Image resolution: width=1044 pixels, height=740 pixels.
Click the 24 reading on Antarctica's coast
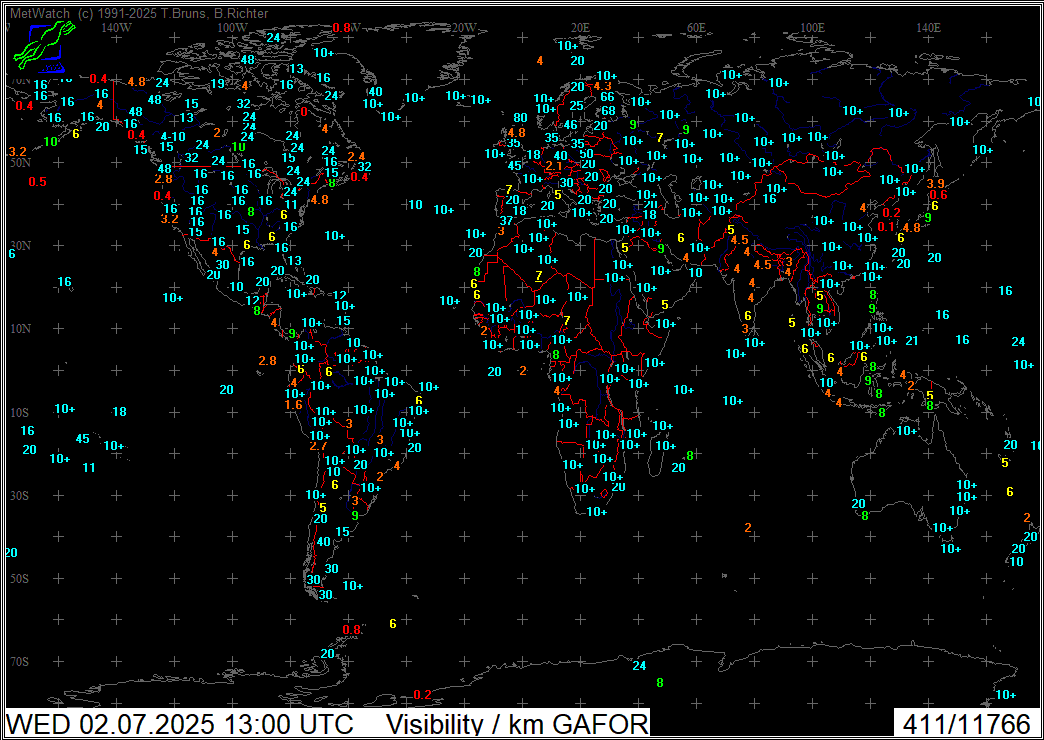[x=639, y=665]
